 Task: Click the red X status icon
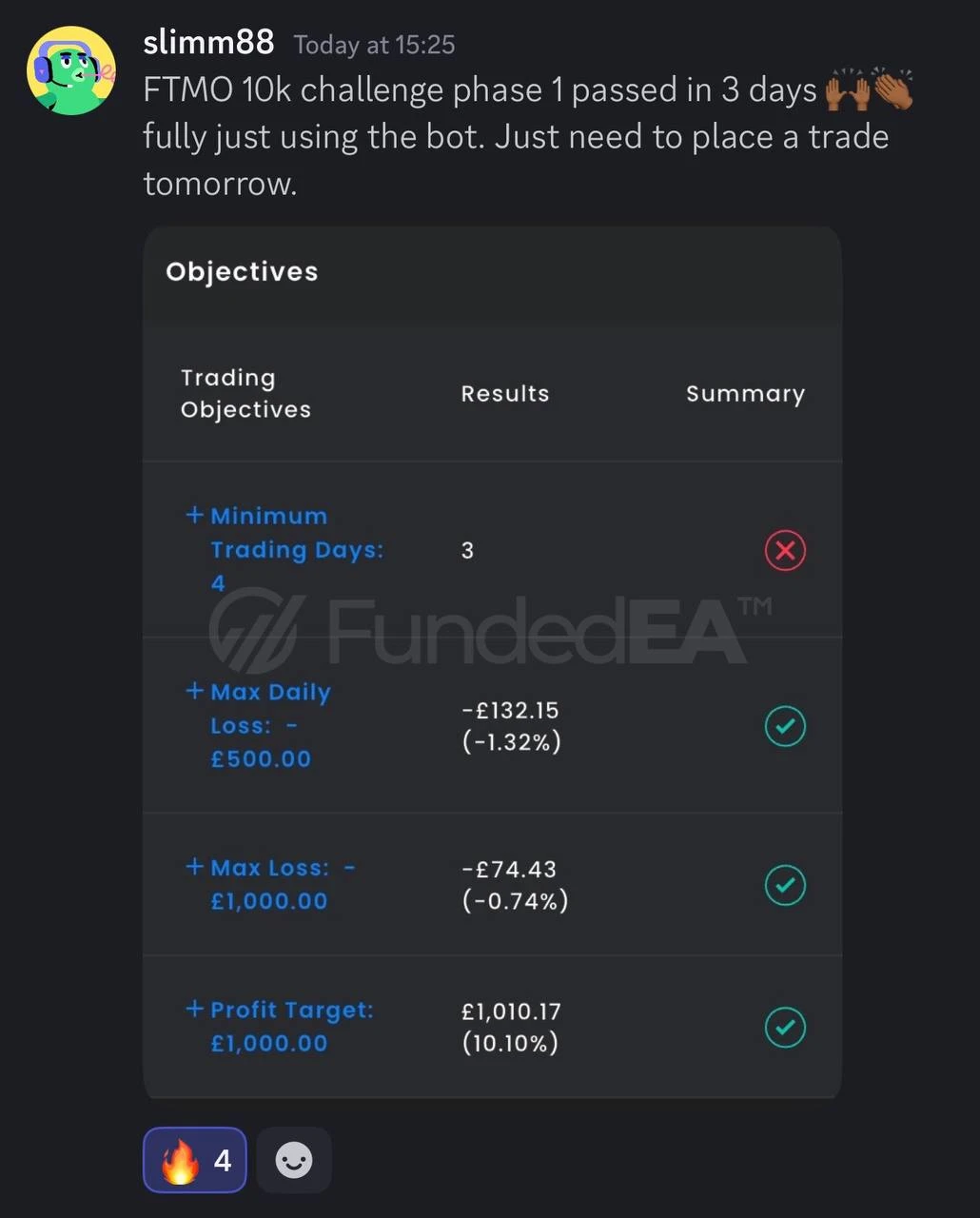(x=785, y=550)
